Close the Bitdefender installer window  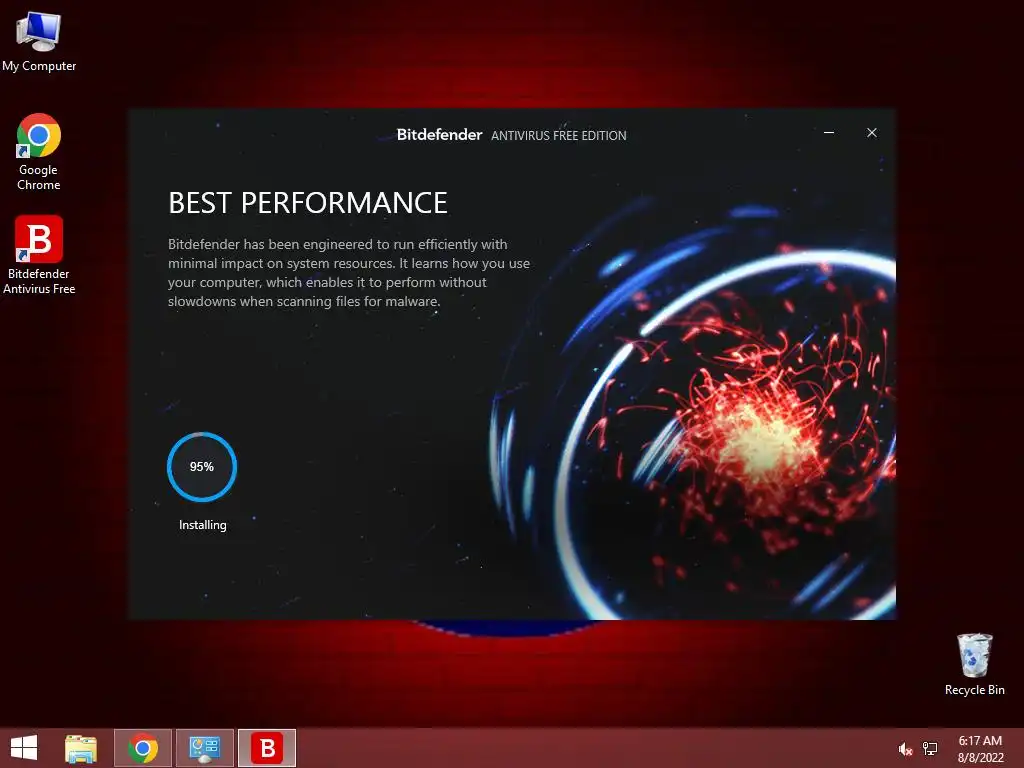872,133
